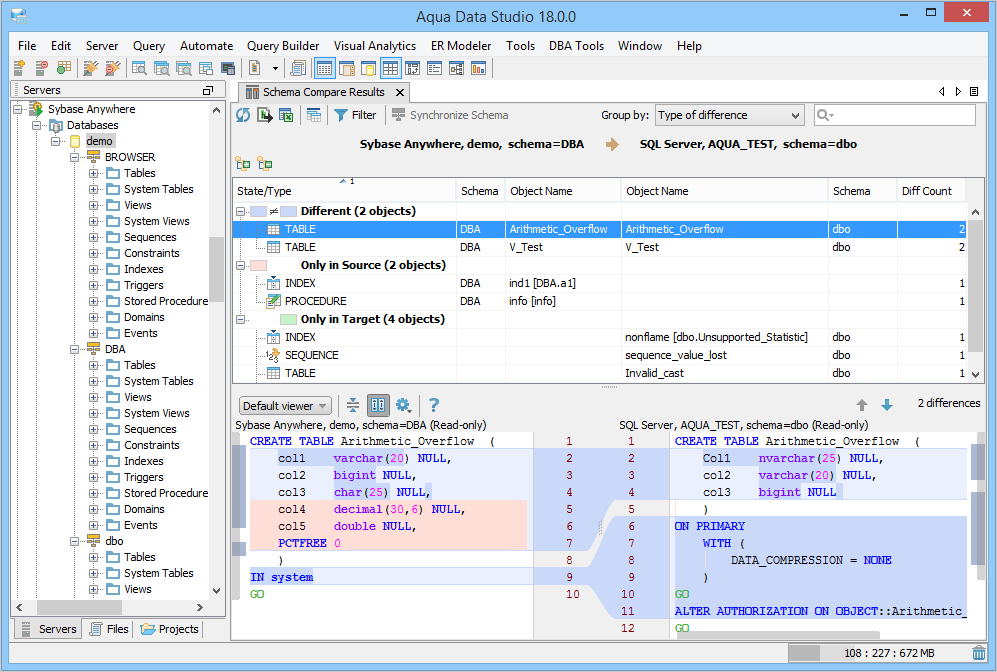The height and width of the screenshot is (672, 997).
Task: Collapse all result groups icon
Action: coord(265,164)
